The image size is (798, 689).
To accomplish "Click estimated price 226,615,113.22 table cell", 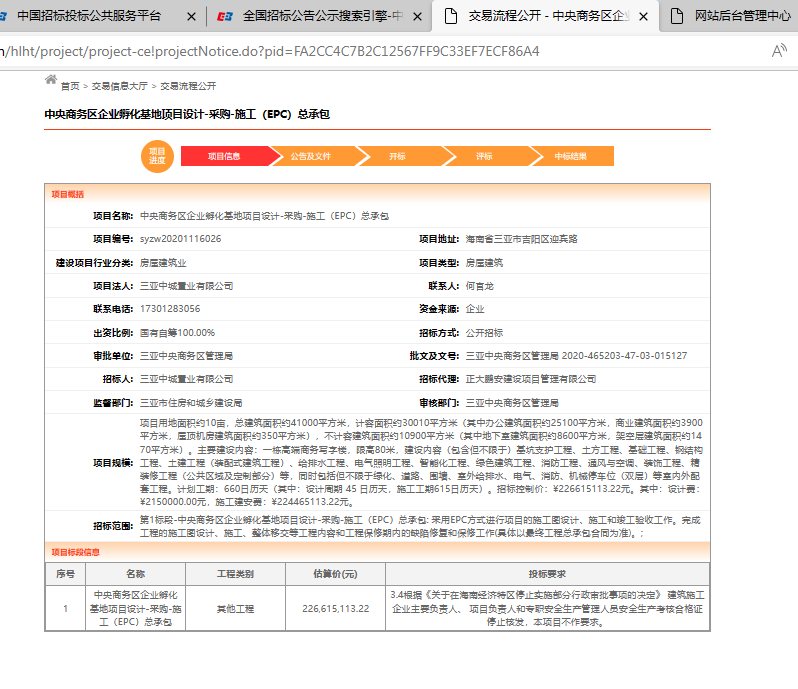I will point(335,608).
